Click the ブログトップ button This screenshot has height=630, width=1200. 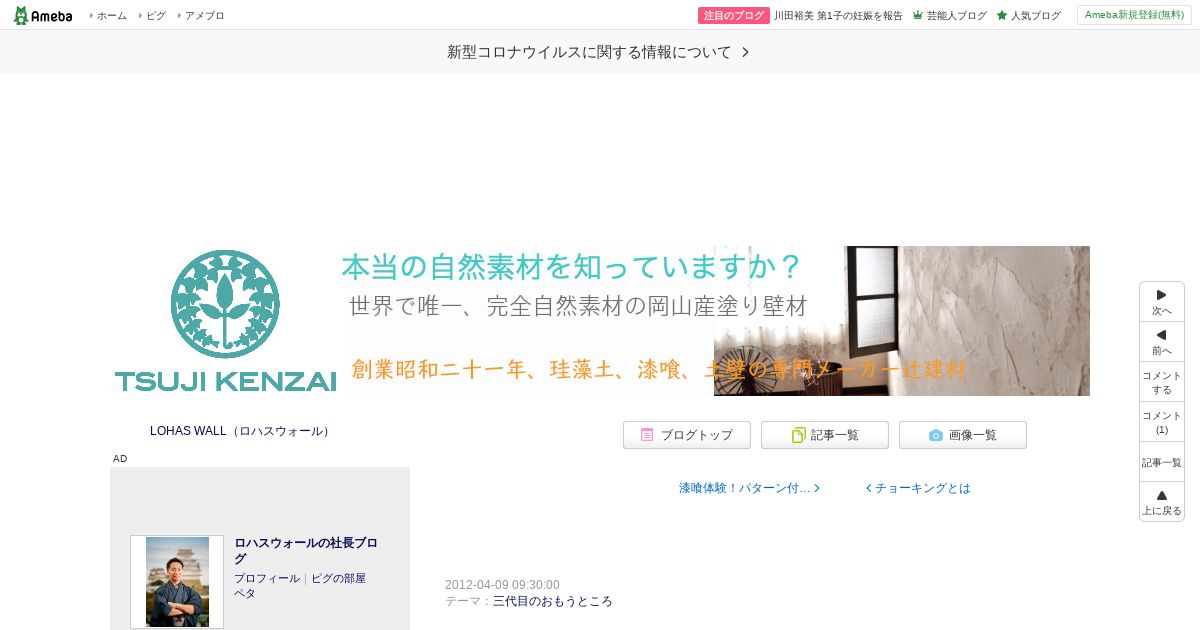tap(687, 435)
